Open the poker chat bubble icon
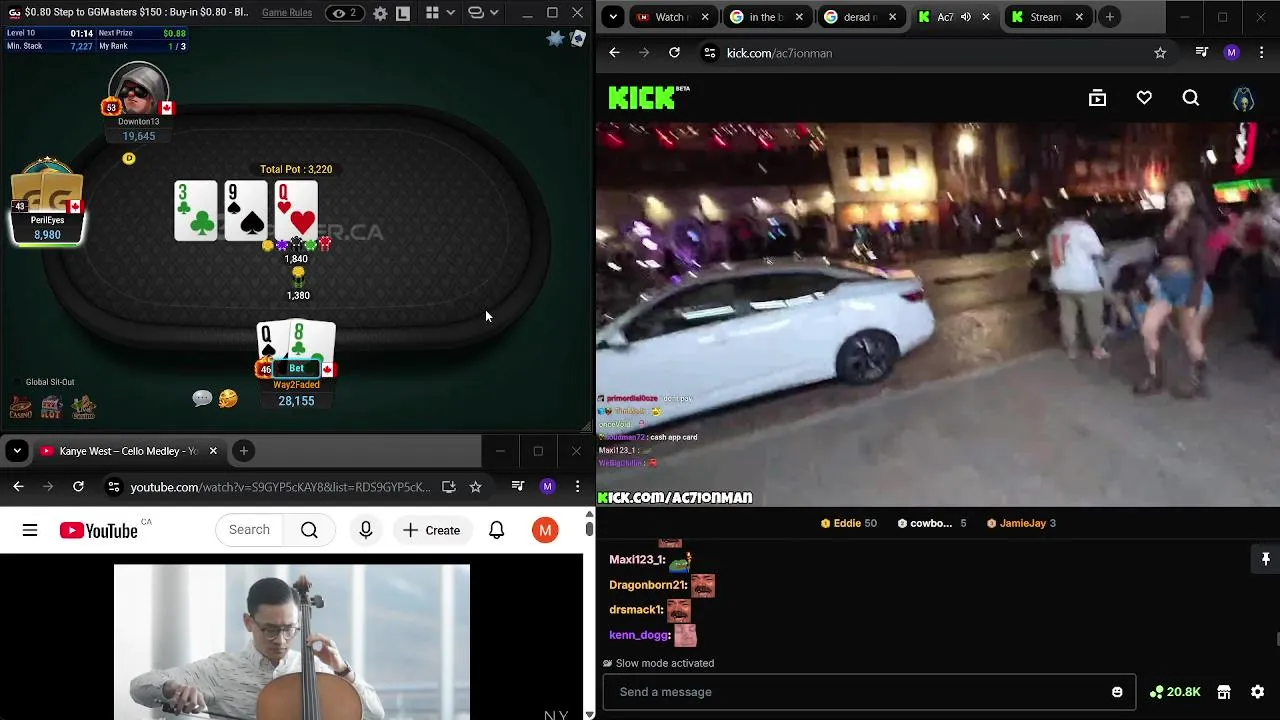Image resolution: width=1280 pixels, height=720 pixels. (x=202, y=399)
